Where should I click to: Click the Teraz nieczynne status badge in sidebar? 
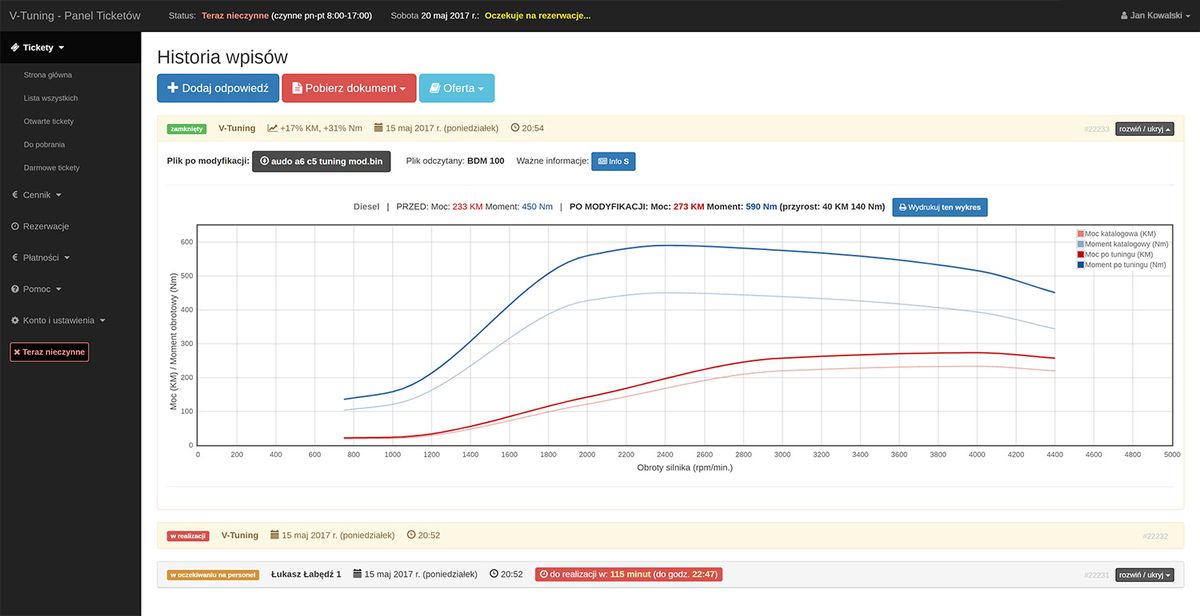(49, 352)
